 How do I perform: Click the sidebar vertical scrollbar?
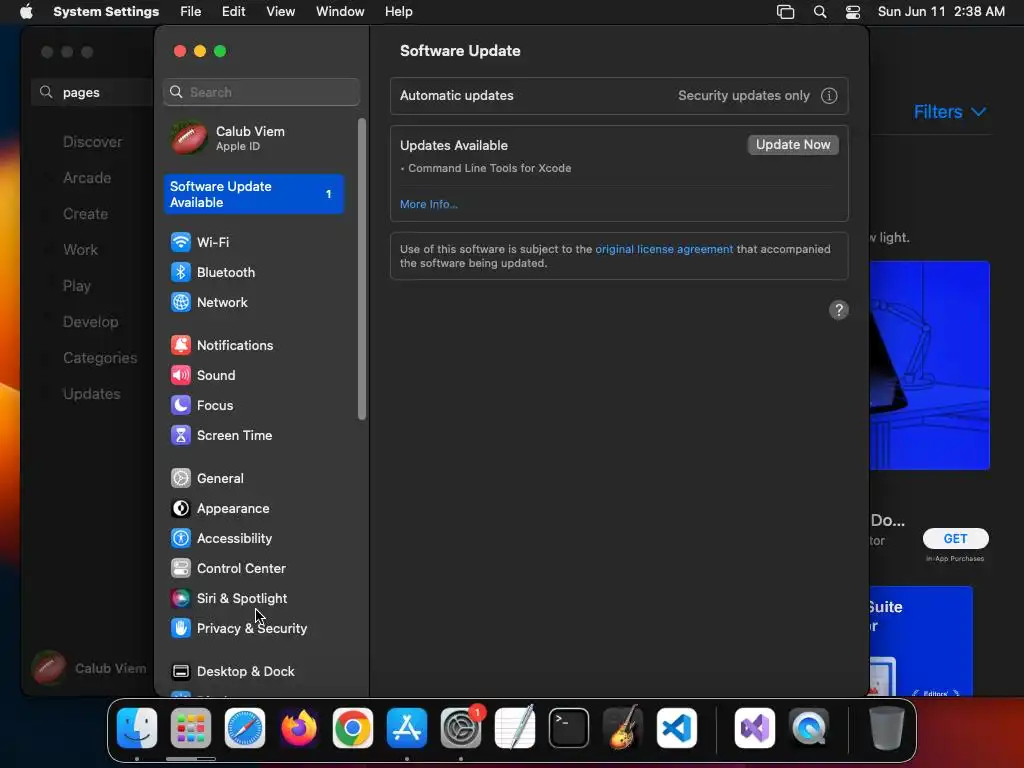point(362,269)
